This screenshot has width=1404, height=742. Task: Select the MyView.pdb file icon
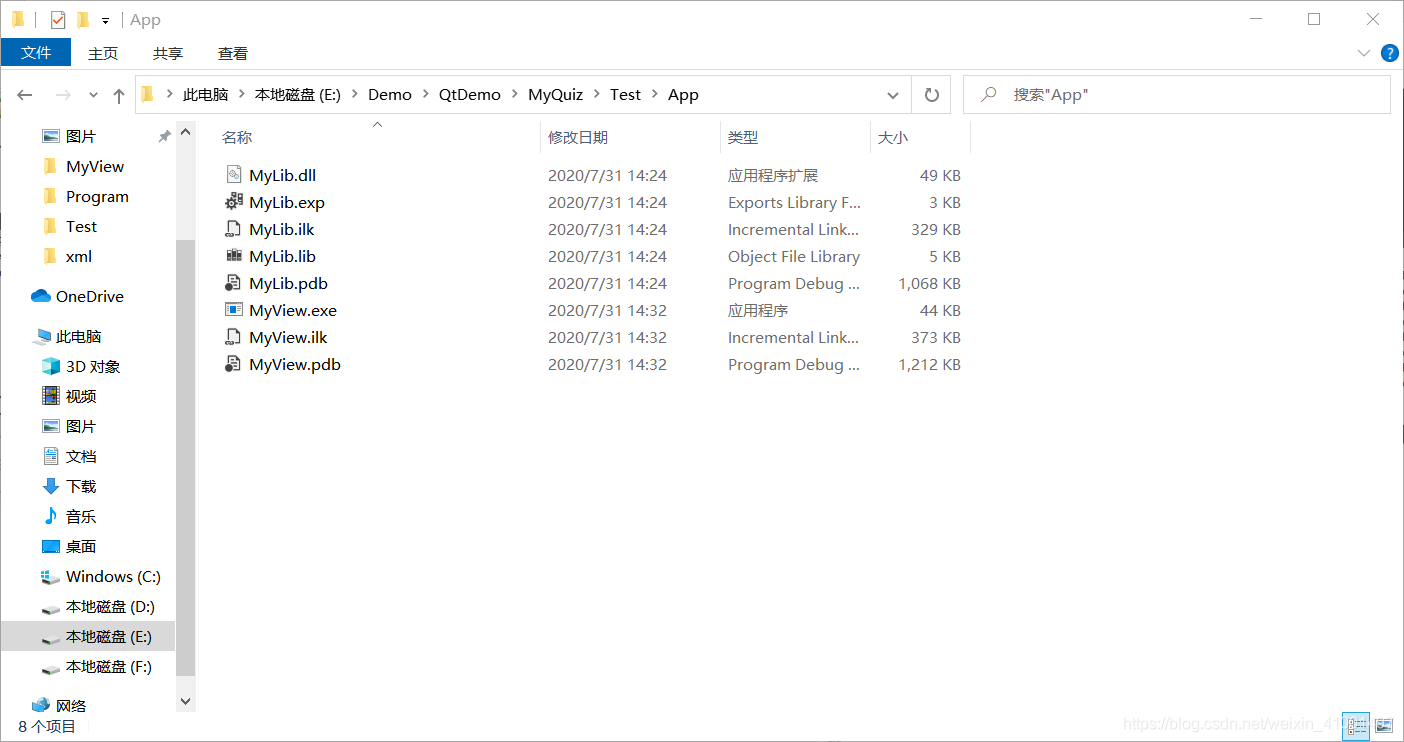233,364
